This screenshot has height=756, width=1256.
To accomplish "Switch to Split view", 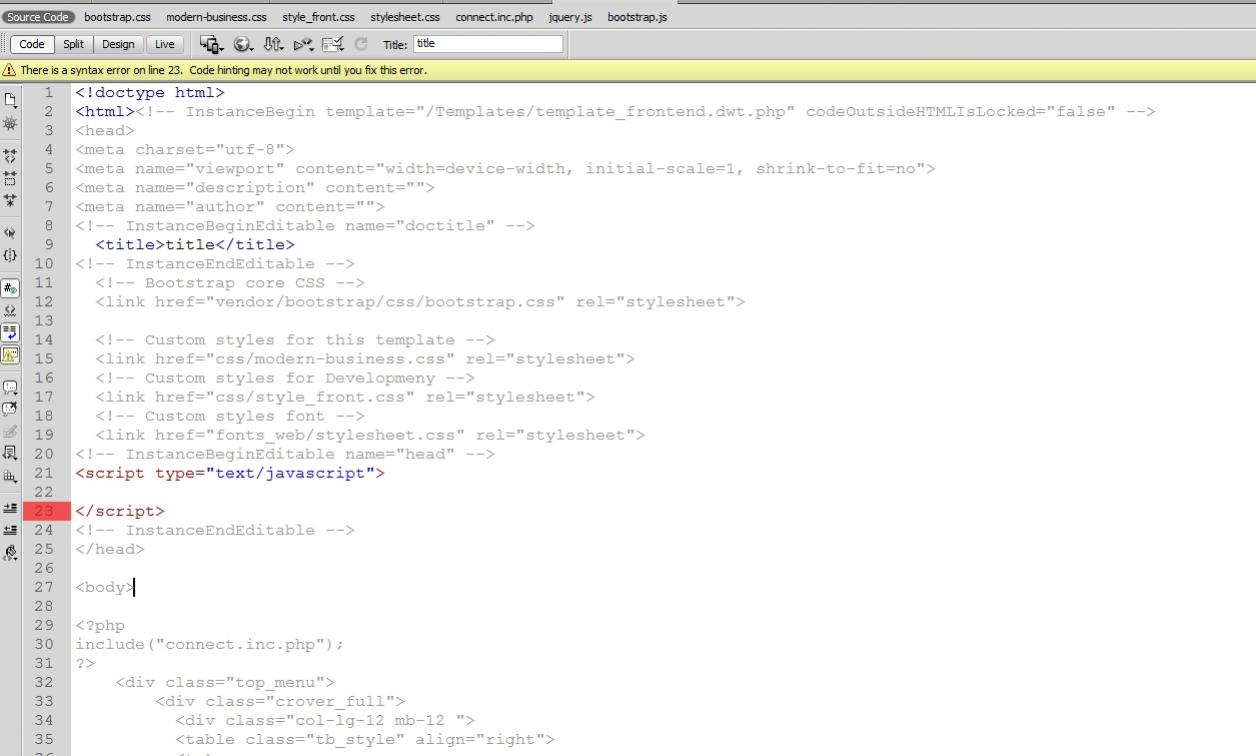I will 74,44.
